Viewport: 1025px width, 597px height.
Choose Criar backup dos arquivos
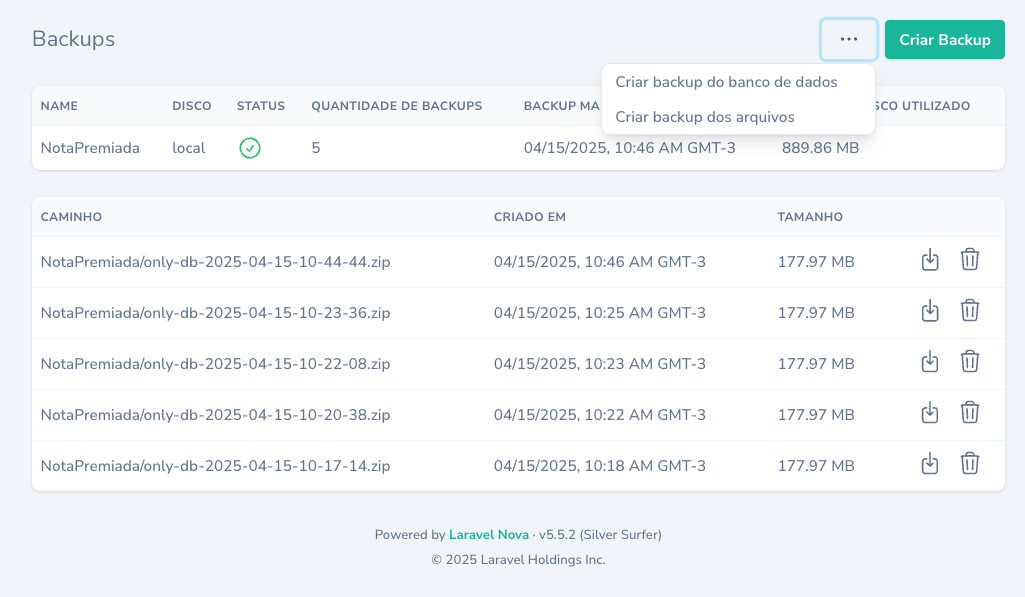coord(705,117)
